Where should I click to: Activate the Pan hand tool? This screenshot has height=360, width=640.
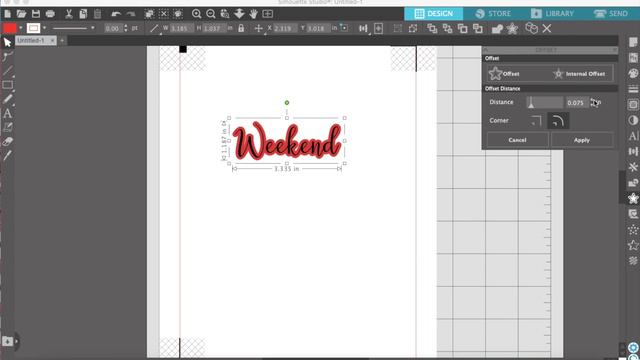(x=253, y=14)
